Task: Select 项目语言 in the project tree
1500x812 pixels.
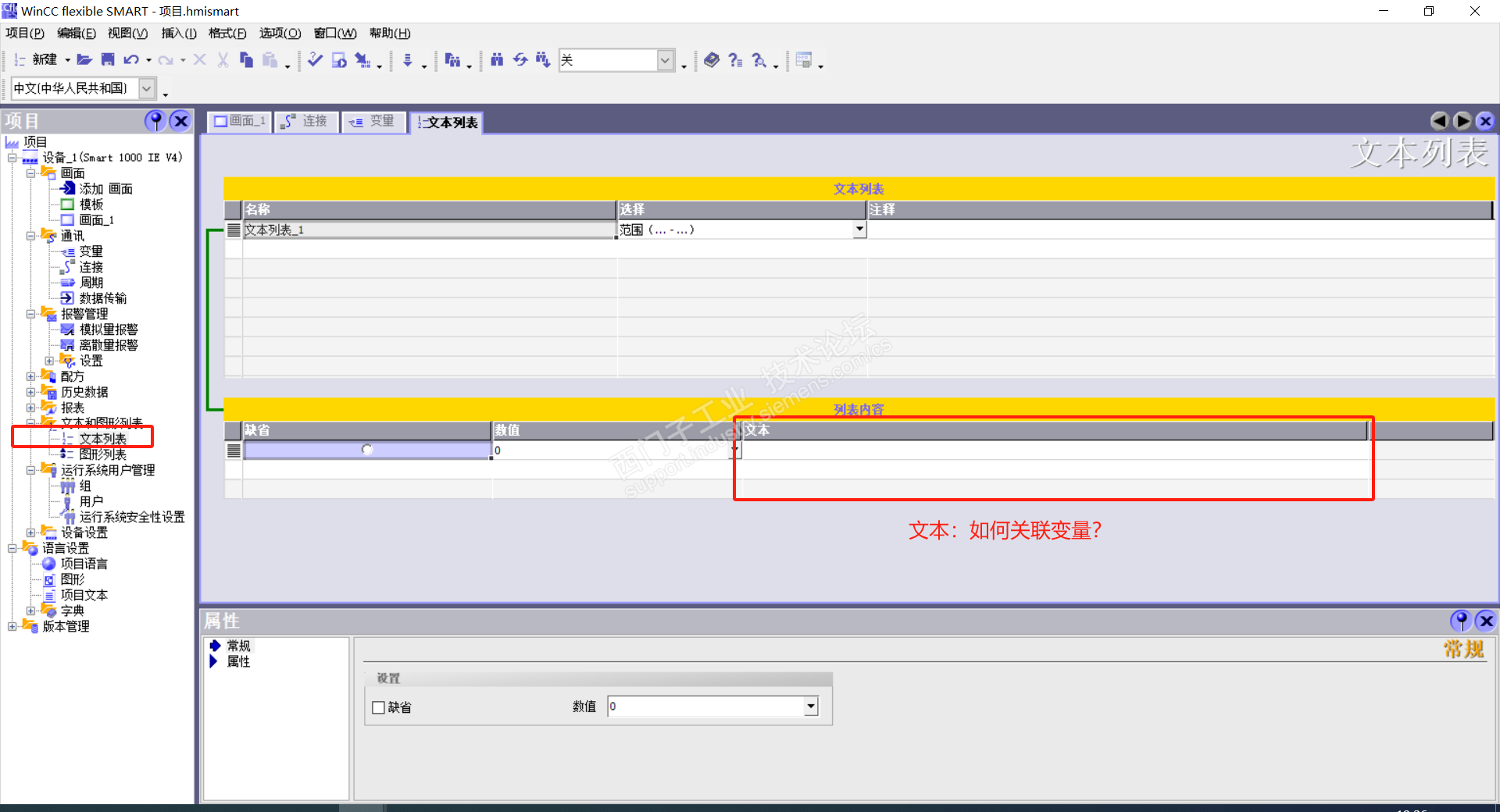Action: [x=84, y=564]
